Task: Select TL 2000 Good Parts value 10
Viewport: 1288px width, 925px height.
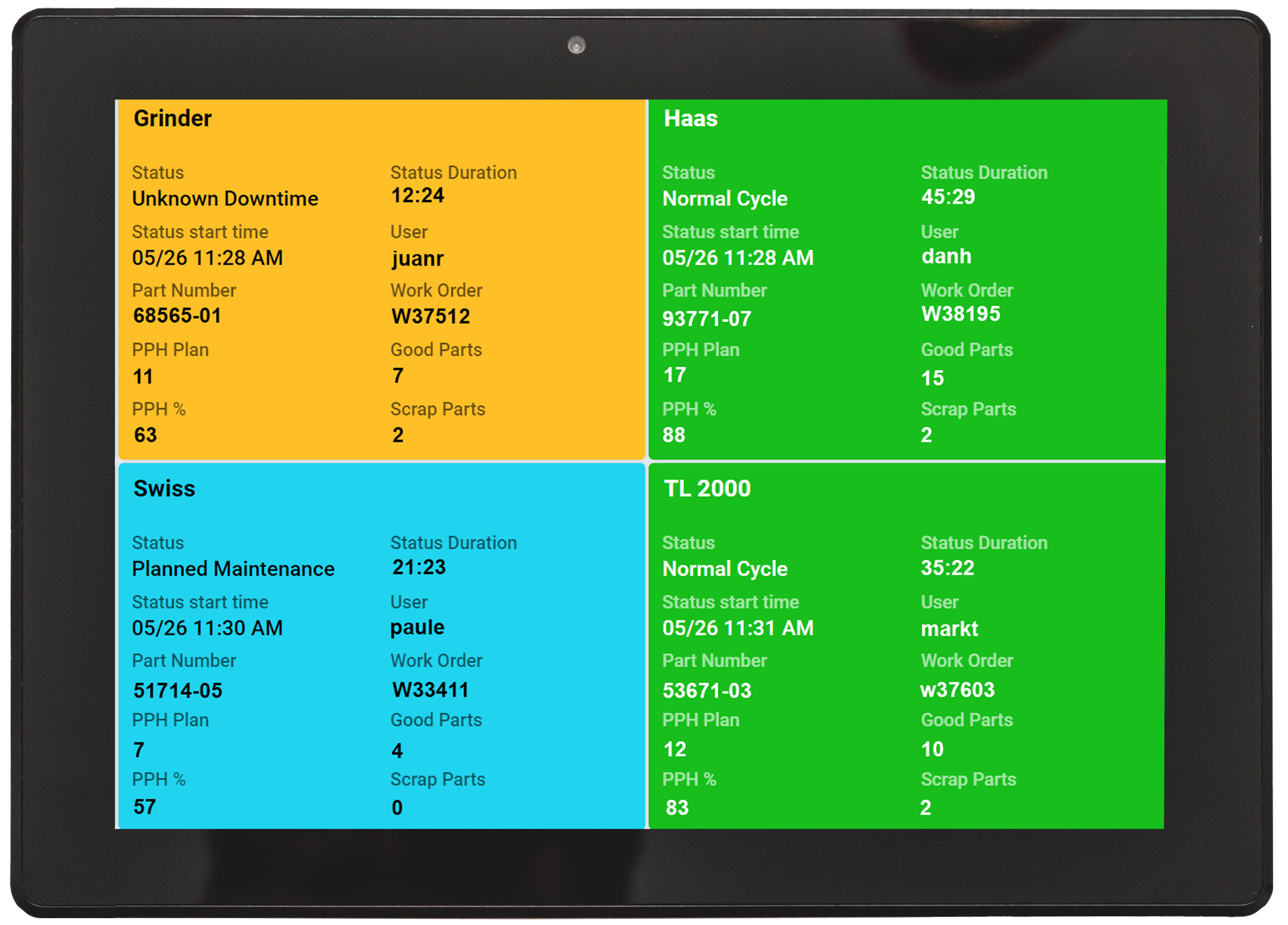Action: (932, 749)
